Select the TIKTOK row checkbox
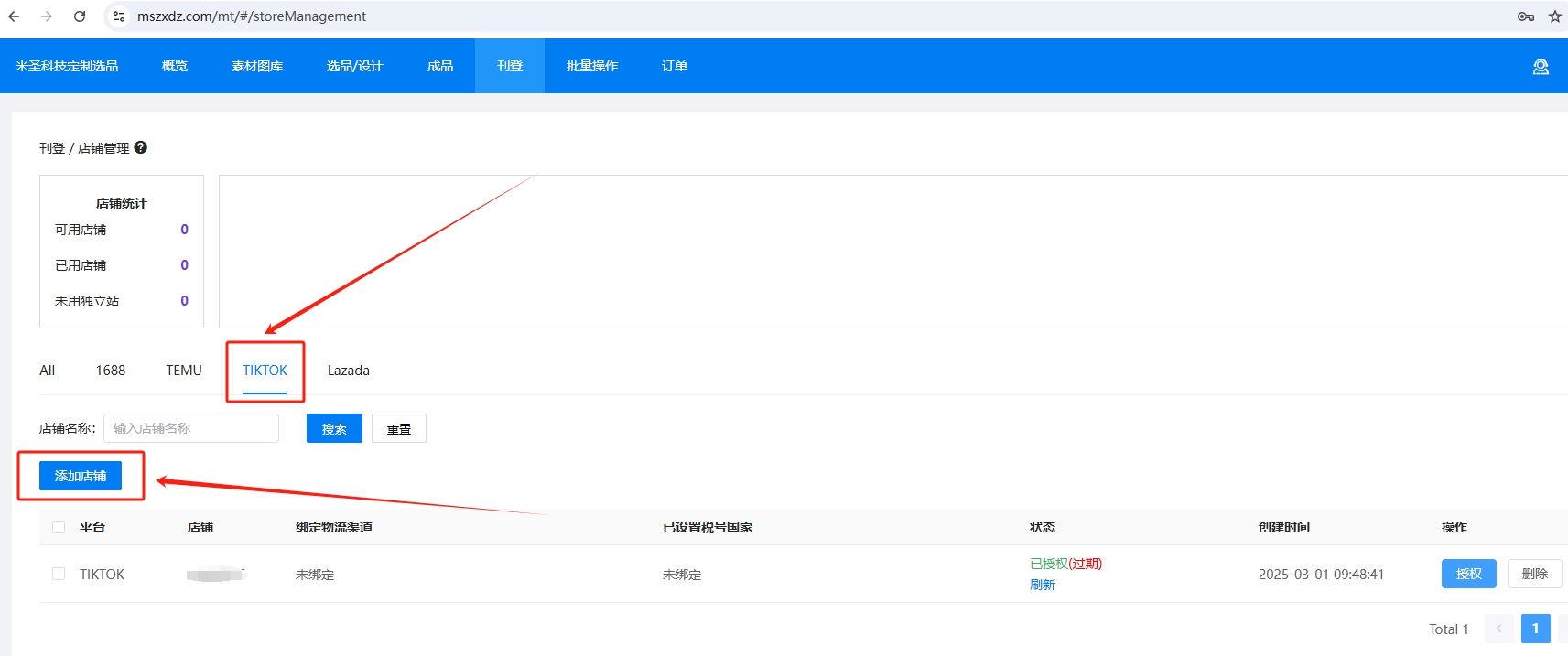This screenshot has width=1568, height=656. [59, 574]
